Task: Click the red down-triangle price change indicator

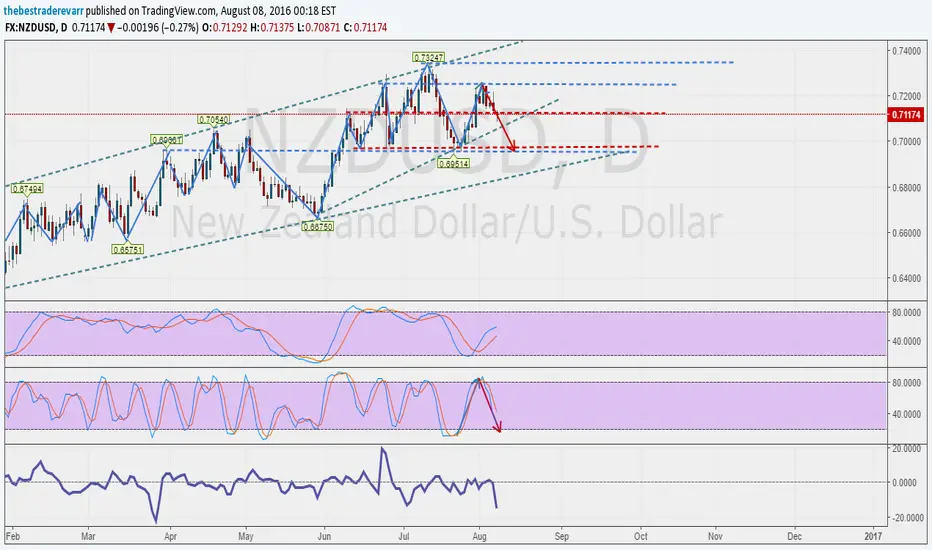Action: tap(111, 27)
